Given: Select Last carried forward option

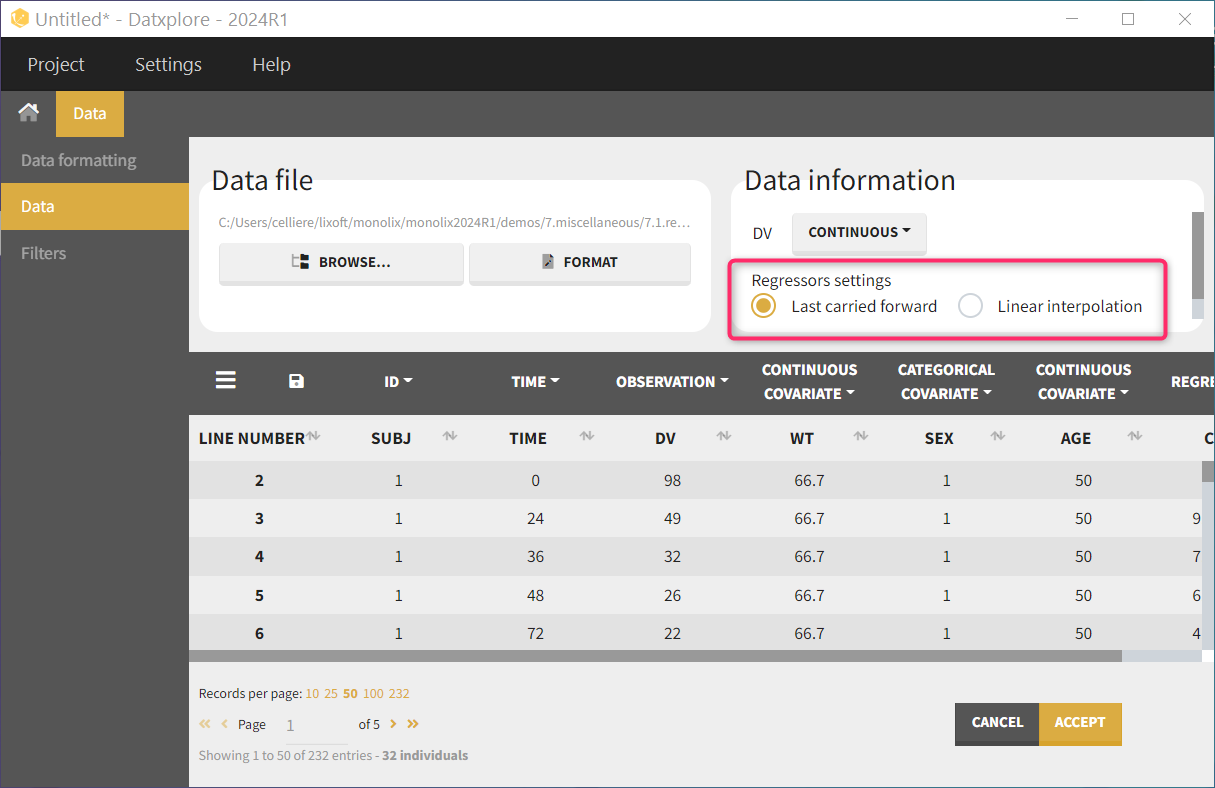Looking at the screenshot, I should [x=764, y=306].
